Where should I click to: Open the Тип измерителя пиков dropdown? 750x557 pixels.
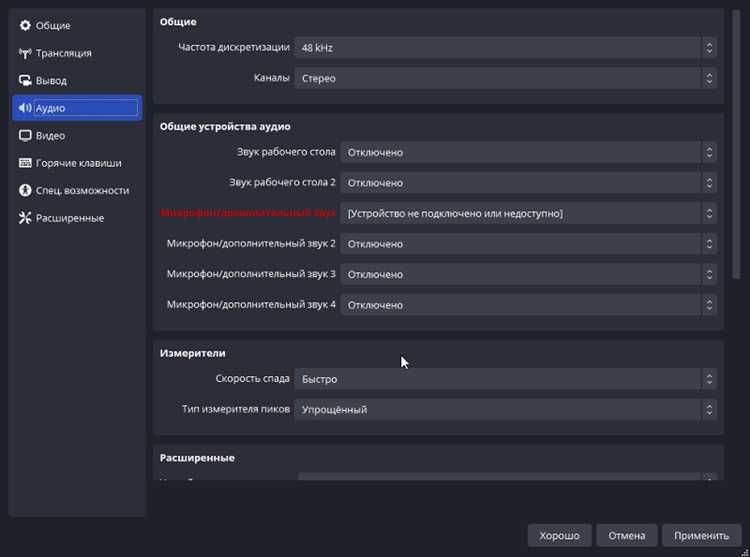(506, 410)
